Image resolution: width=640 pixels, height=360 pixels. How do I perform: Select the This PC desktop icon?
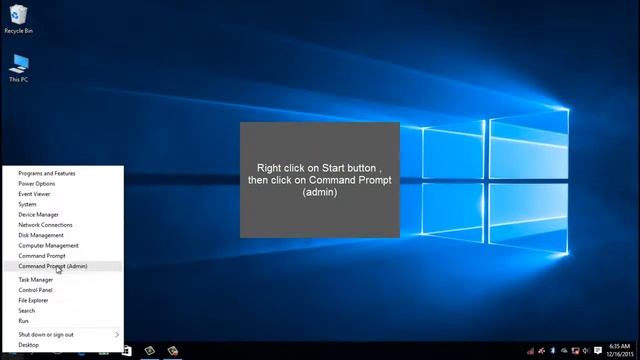18,68
